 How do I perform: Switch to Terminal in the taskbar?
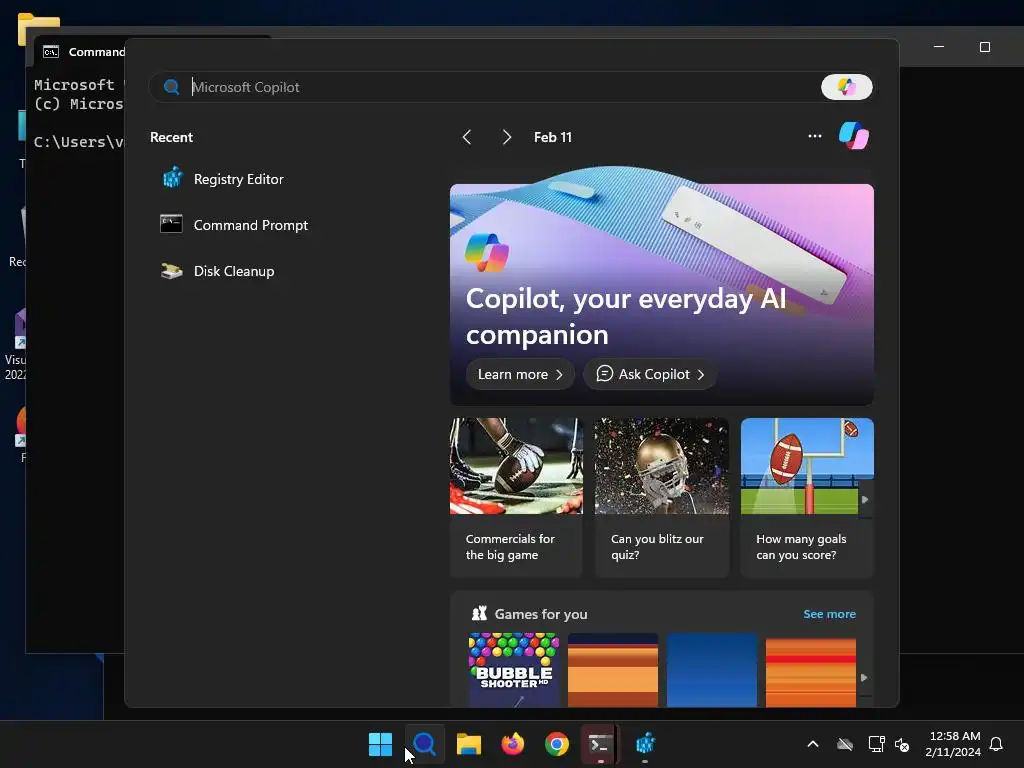tap(600, 744)
